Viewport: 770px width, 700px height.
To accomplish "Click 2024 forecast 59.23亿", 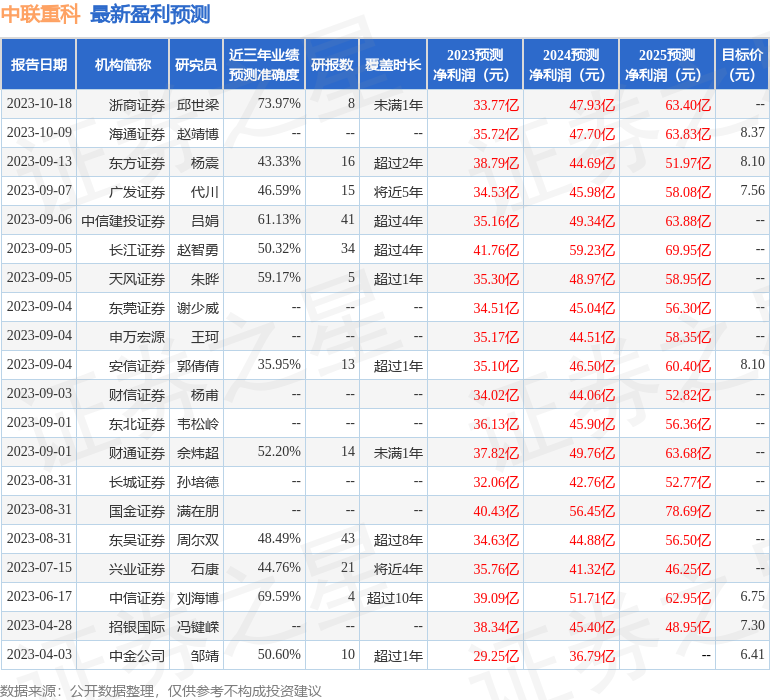I will [592, 250].
